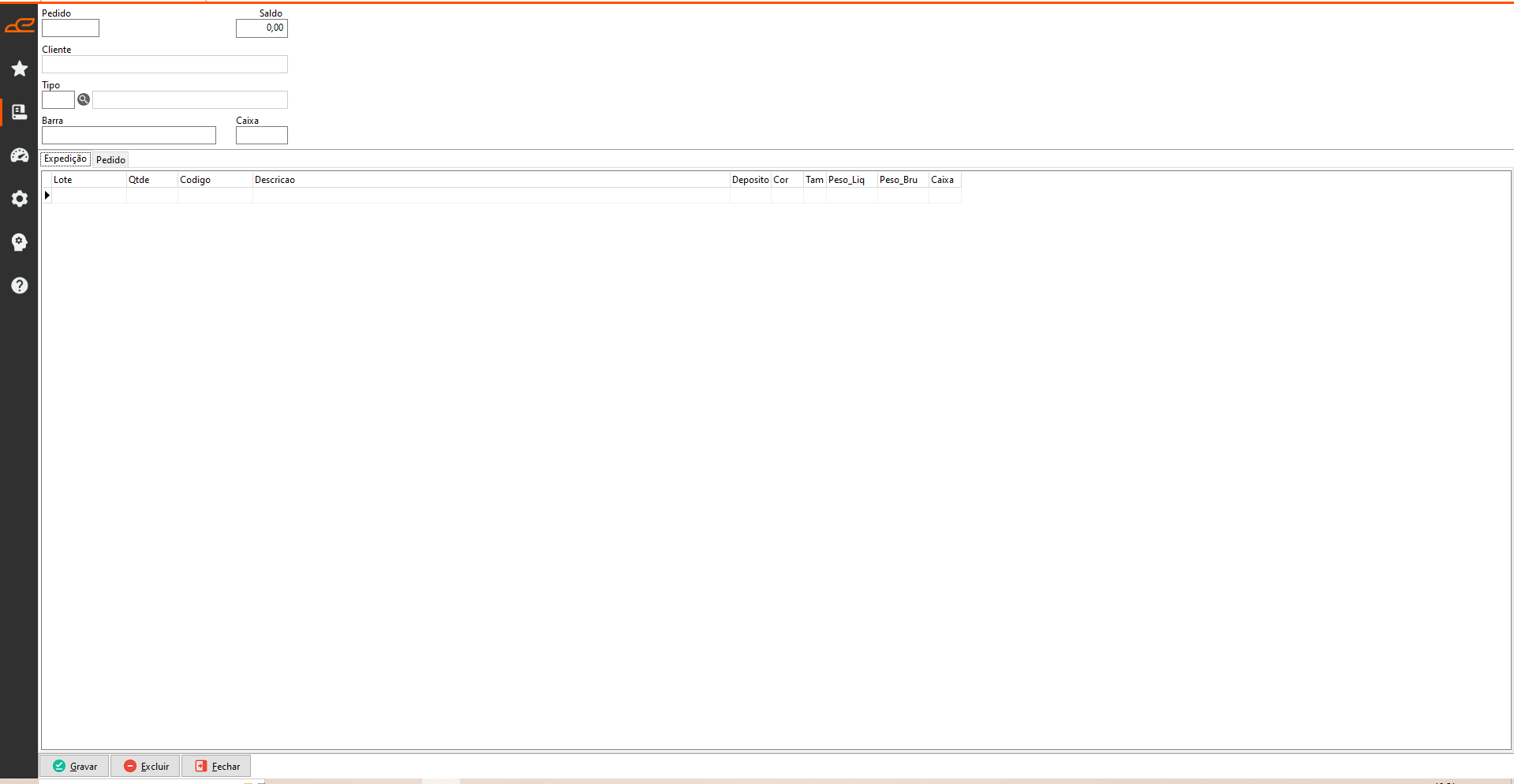Open settings gear in sidebar

click(20, 199)
